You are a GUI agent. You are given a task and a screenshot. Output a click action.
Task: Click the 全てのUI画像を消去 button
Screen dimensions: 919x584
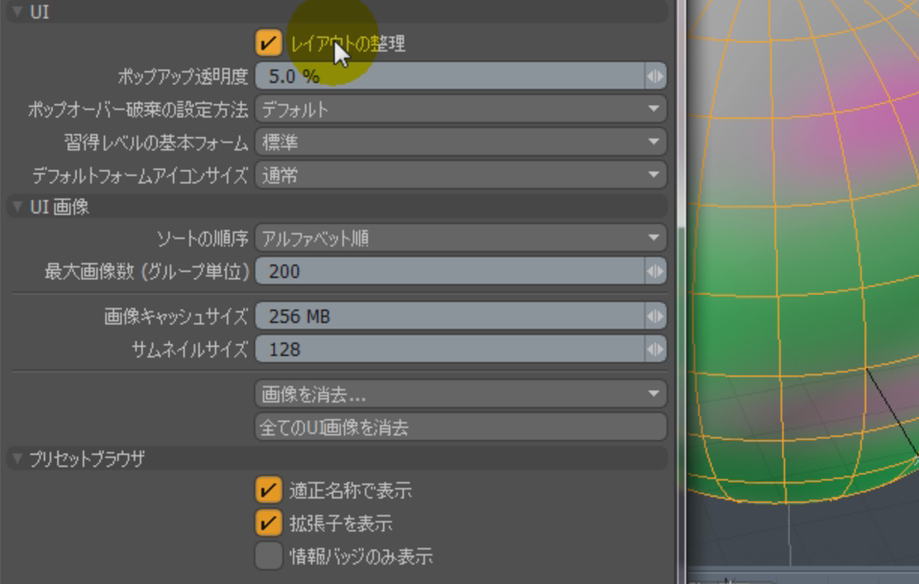point(460,427)
